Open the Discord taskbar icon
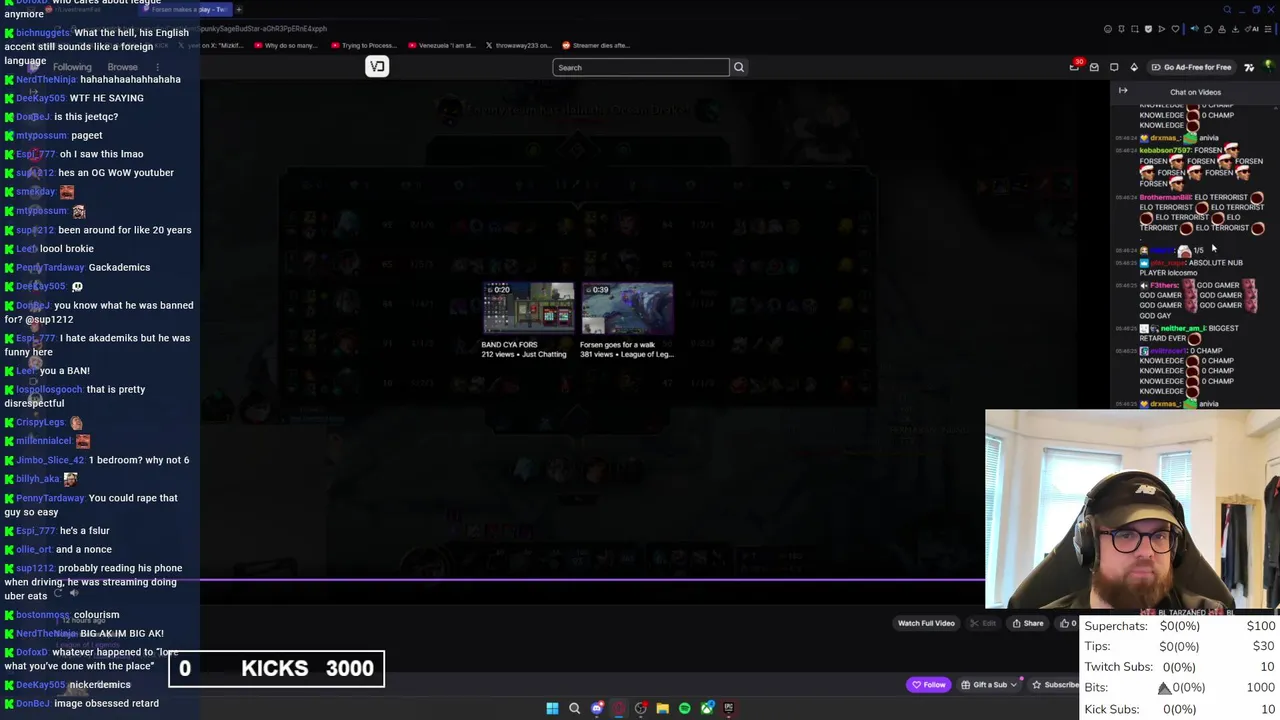The width and height of the screenshot is (1280, 720). click(597, 708)
